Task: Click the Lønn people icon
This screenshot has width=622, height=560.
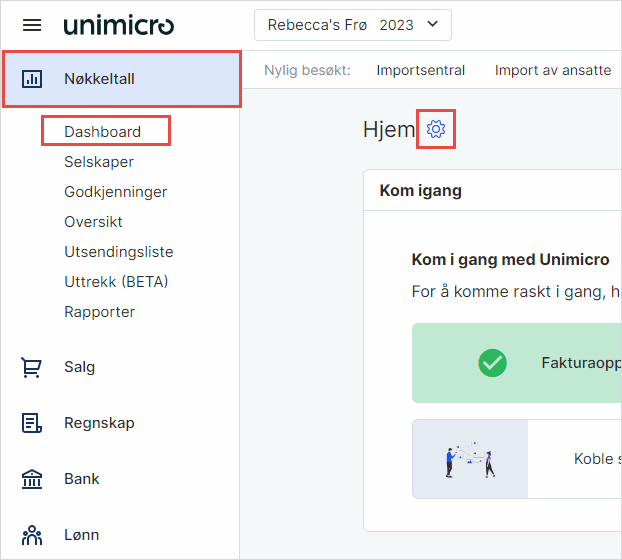Action: tap(32, 535)
